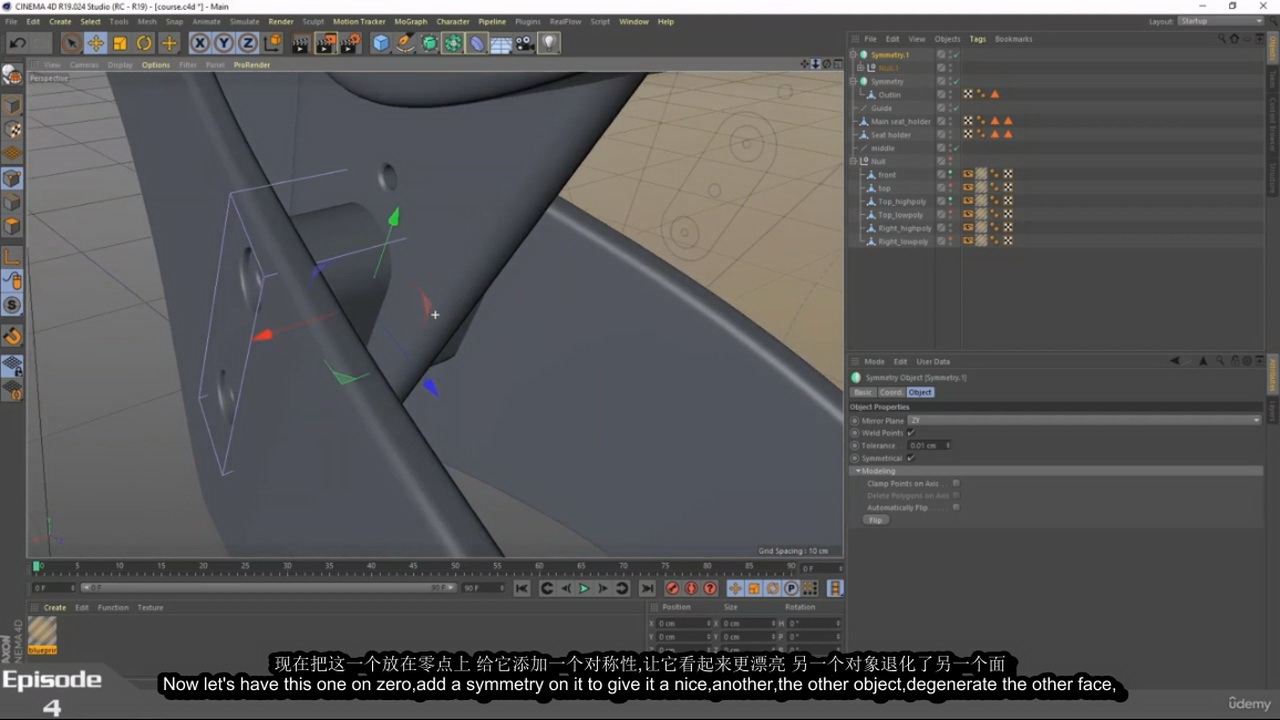Open the Sculpt menu
This screenshot has width=1280, height=720.
(x=313, y=21)
